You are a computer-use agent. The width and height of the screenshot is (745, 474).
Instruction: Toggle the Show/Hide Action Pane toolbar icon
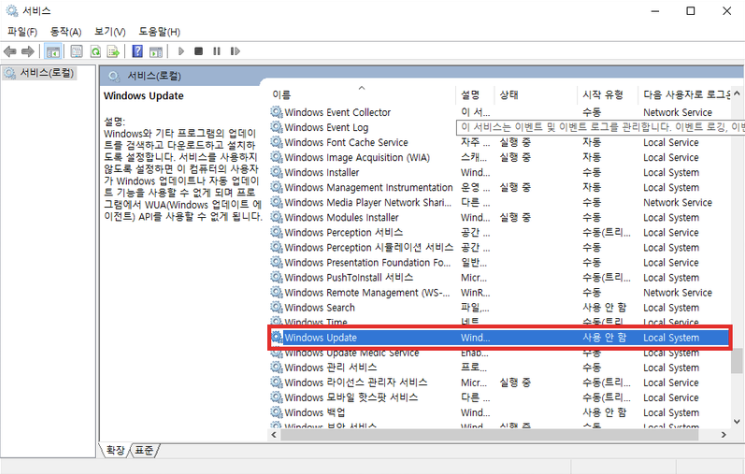pyautogui.click(x=156, y=51)
